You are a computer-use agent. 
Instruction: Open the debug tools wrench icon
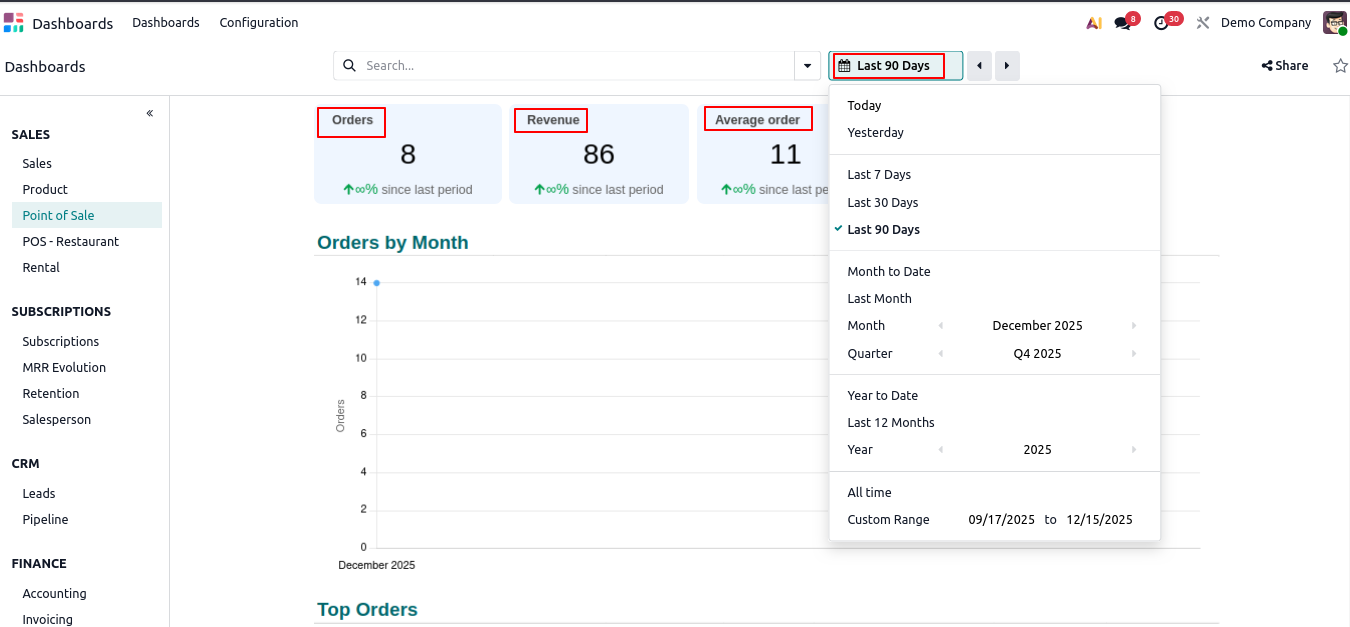pos(1202,23)
